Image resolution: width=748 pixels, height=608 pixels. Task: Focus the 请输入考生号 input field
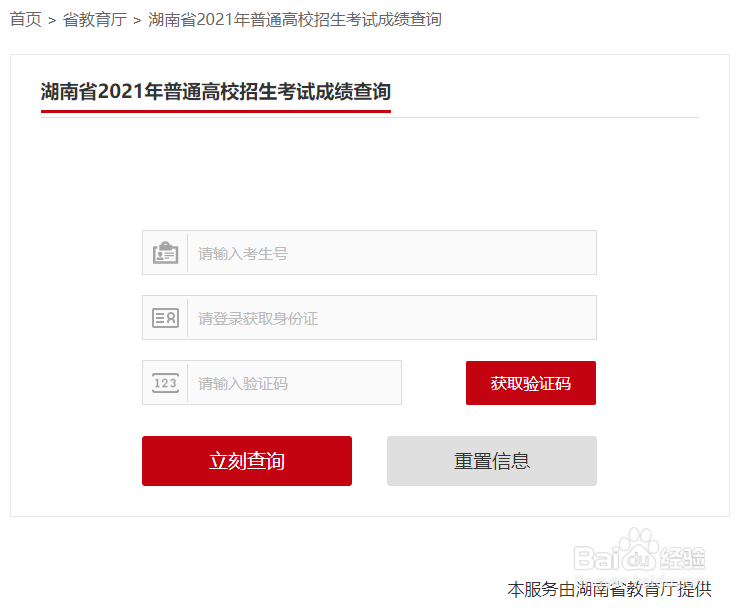[390, 253]
